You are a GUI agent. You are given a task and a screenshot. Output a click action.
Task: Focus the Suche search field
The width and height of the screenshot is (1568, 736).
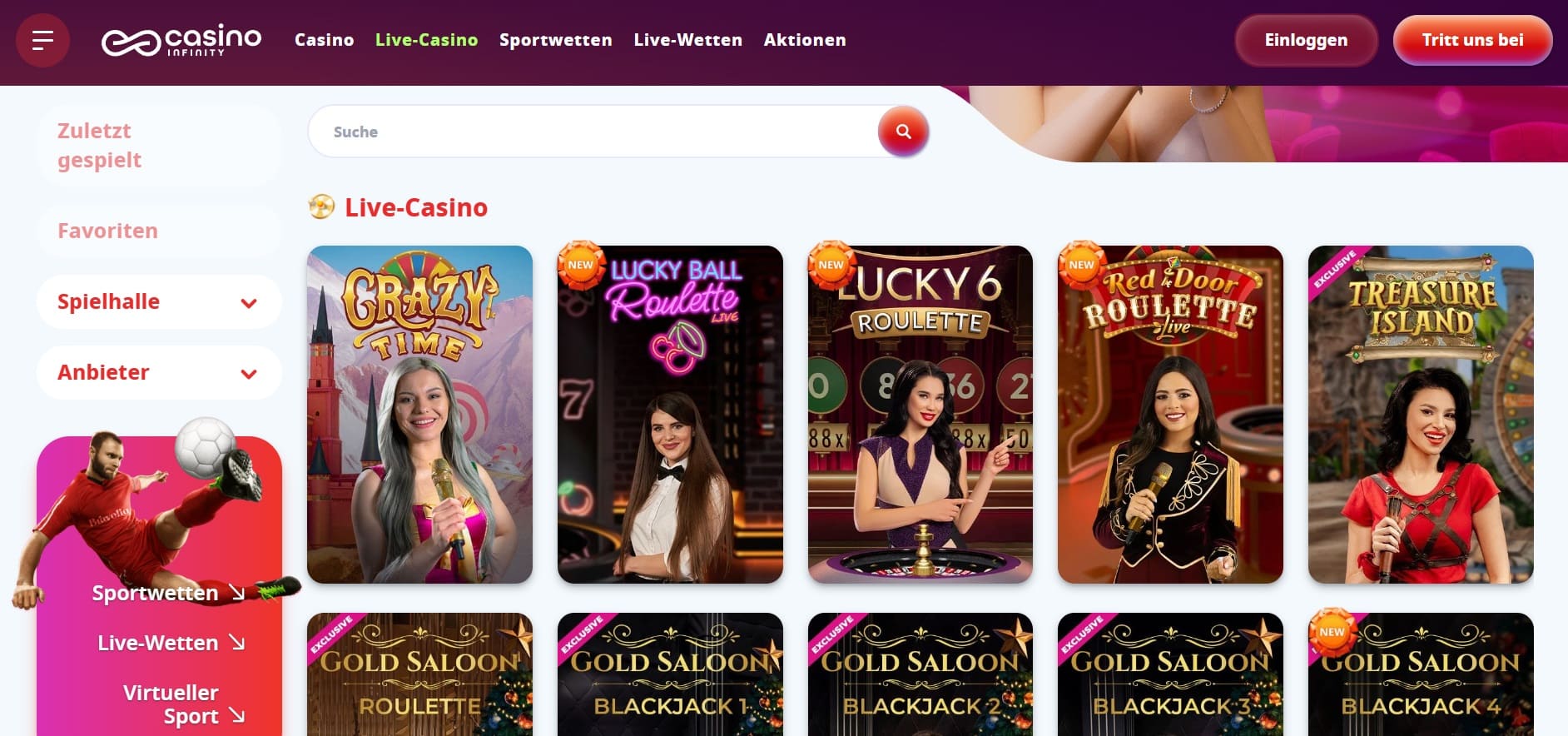tap(593, 132)
